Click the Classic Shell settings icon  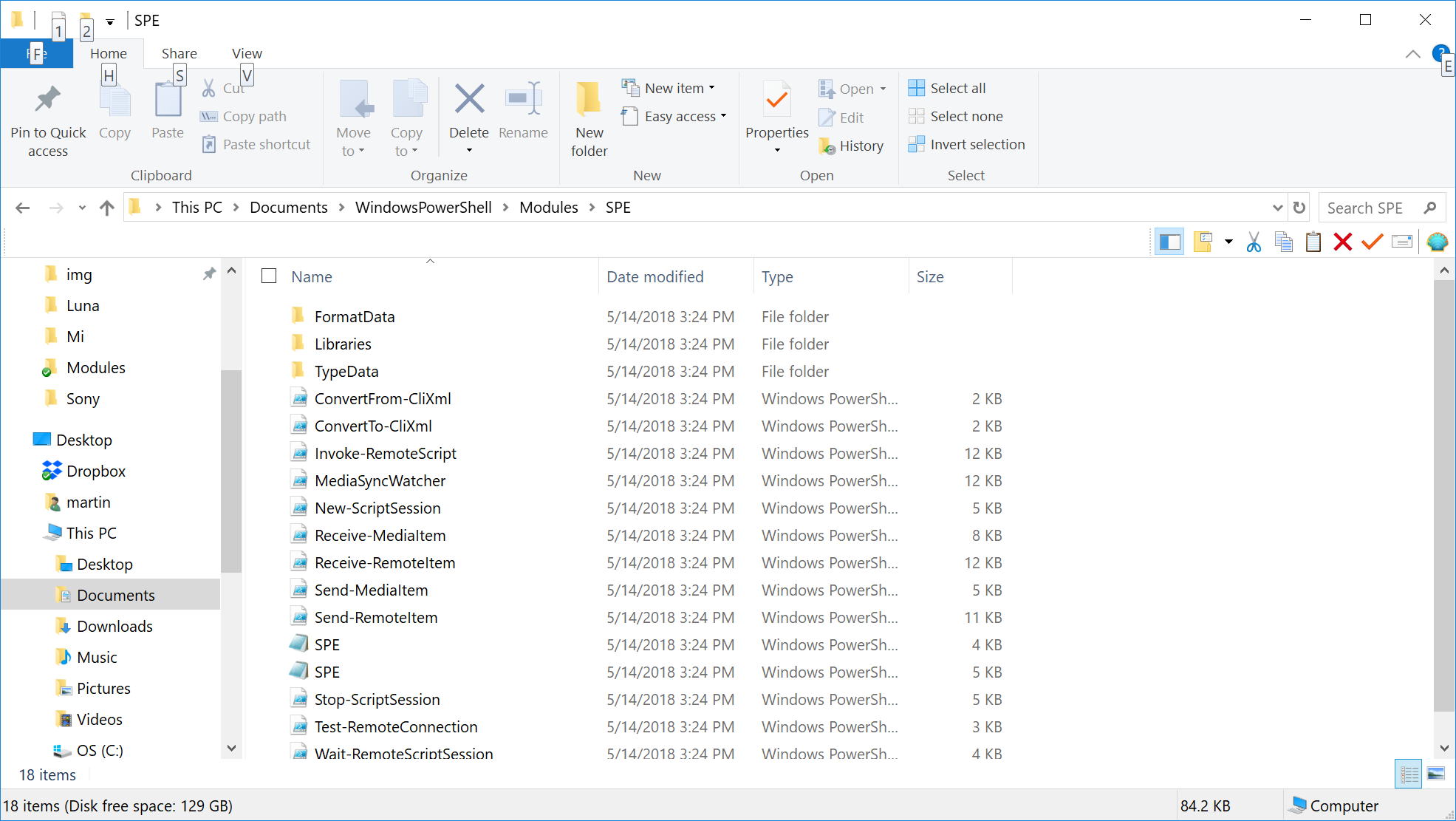[x=1437, y=242]
